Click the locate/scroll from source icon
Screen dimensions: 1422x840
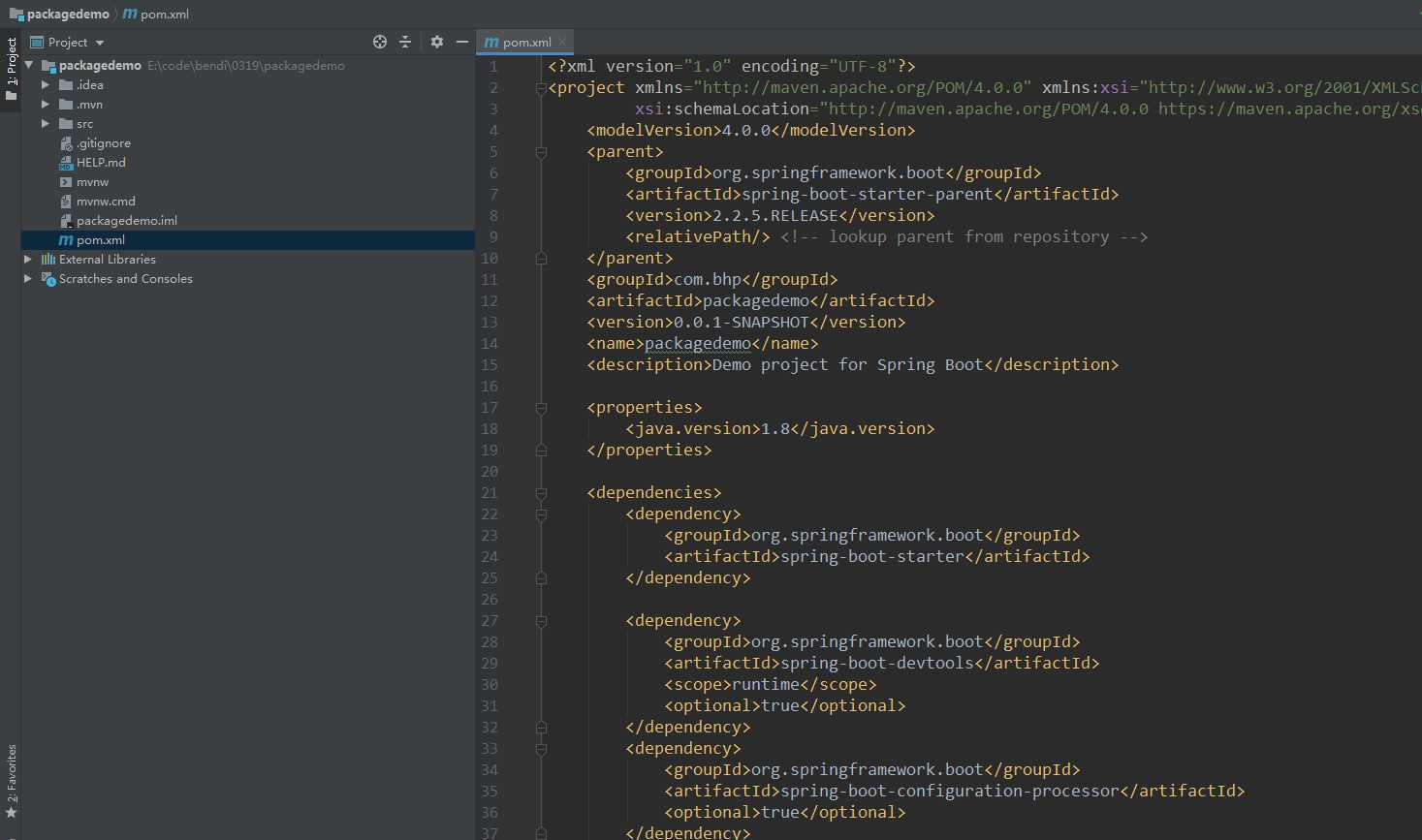click(380, 42)
